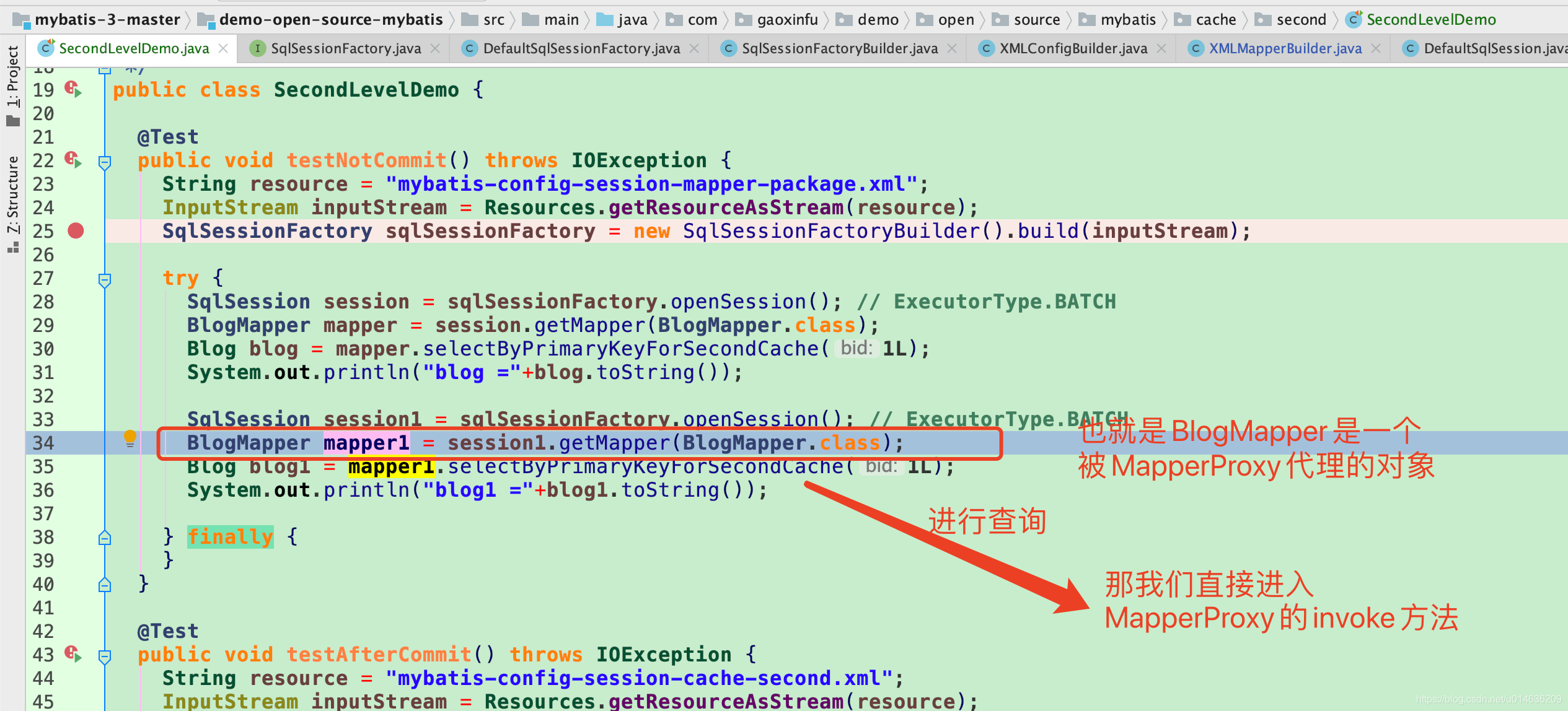
Task: Select src folder in breadcrumb
Action: [483, 20]
